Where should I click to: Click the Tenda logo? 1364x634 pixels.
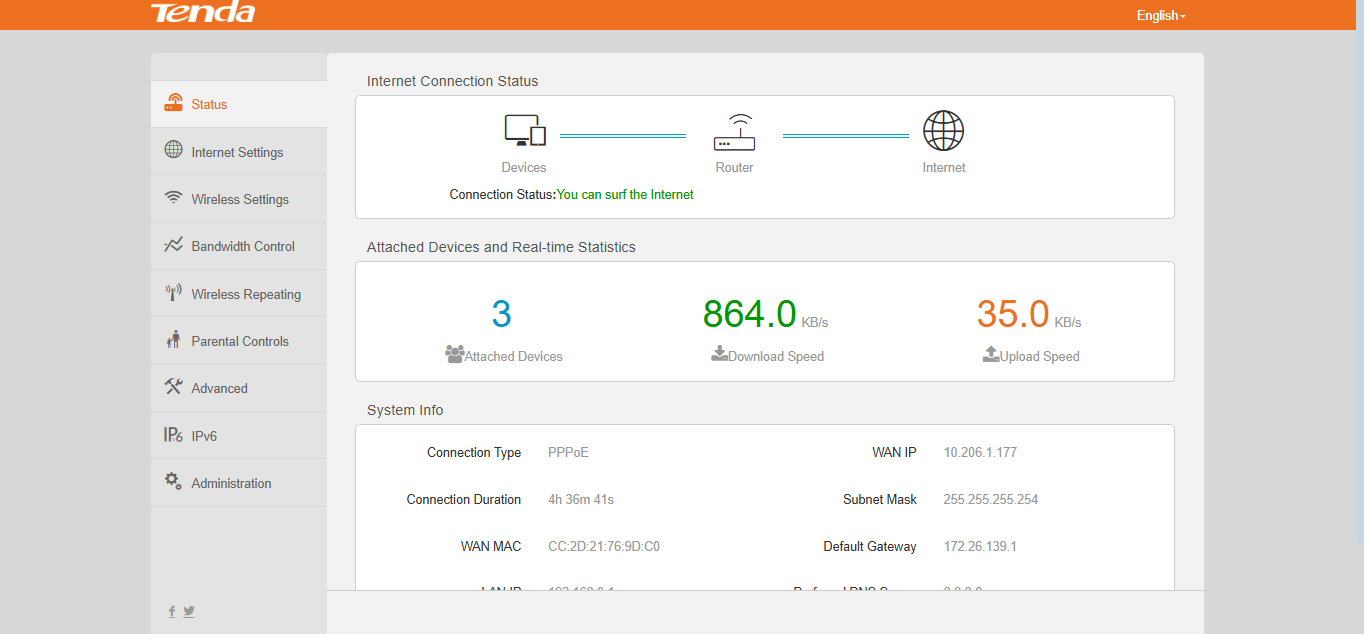point(202,13)
